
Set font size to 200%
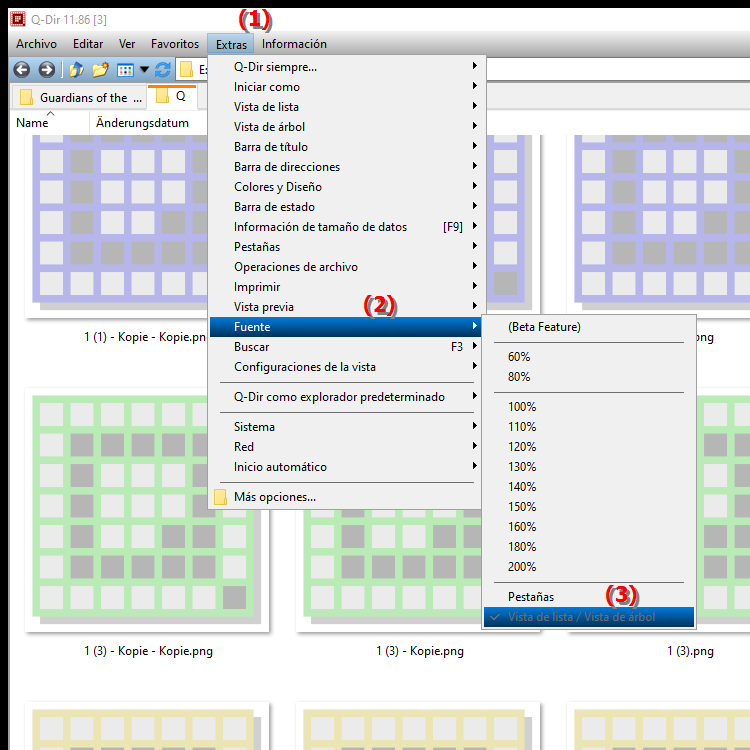589,568
